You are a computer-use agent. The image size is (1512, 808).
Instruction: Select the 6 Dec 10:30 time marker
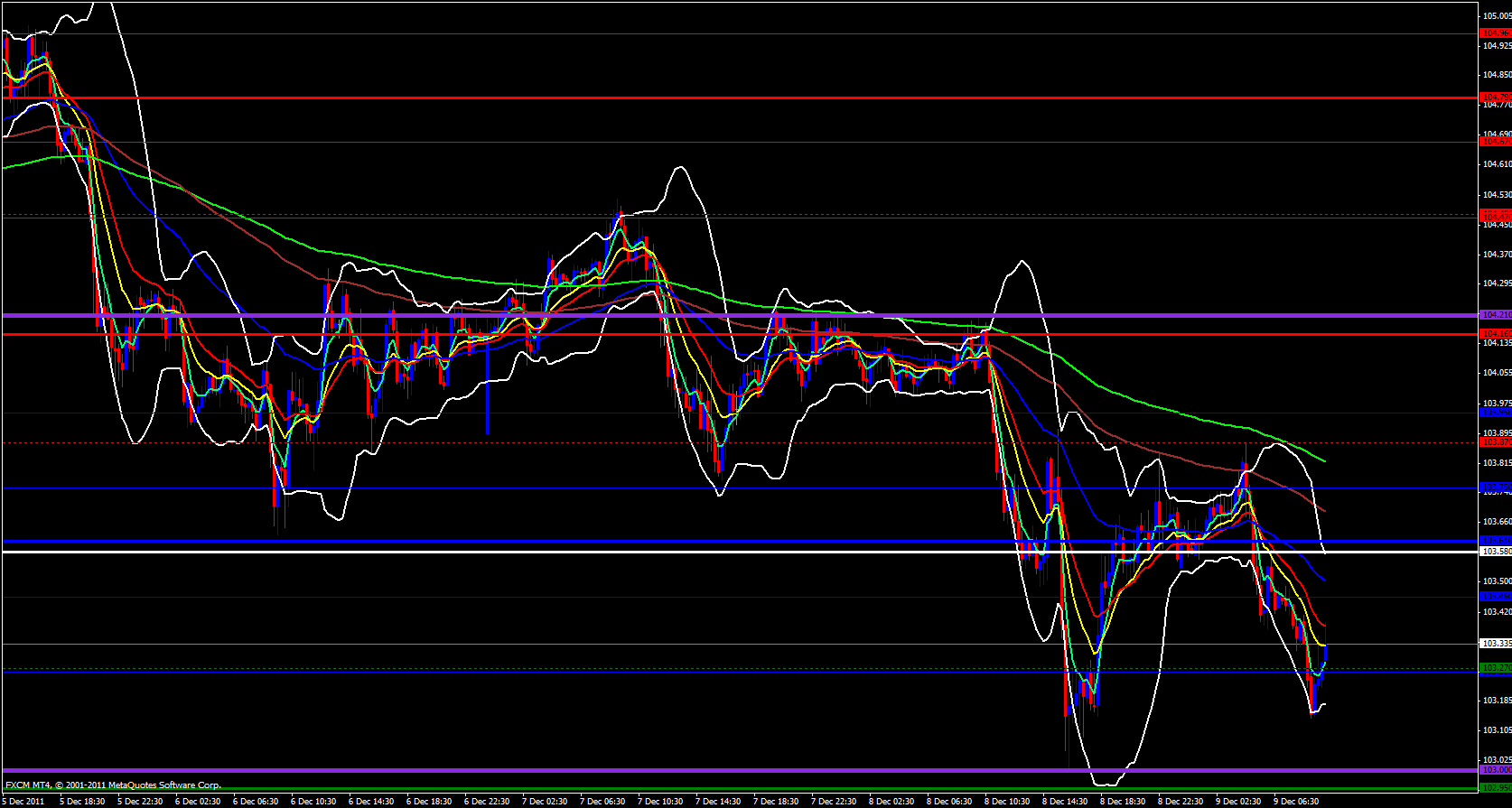point(313,801)
